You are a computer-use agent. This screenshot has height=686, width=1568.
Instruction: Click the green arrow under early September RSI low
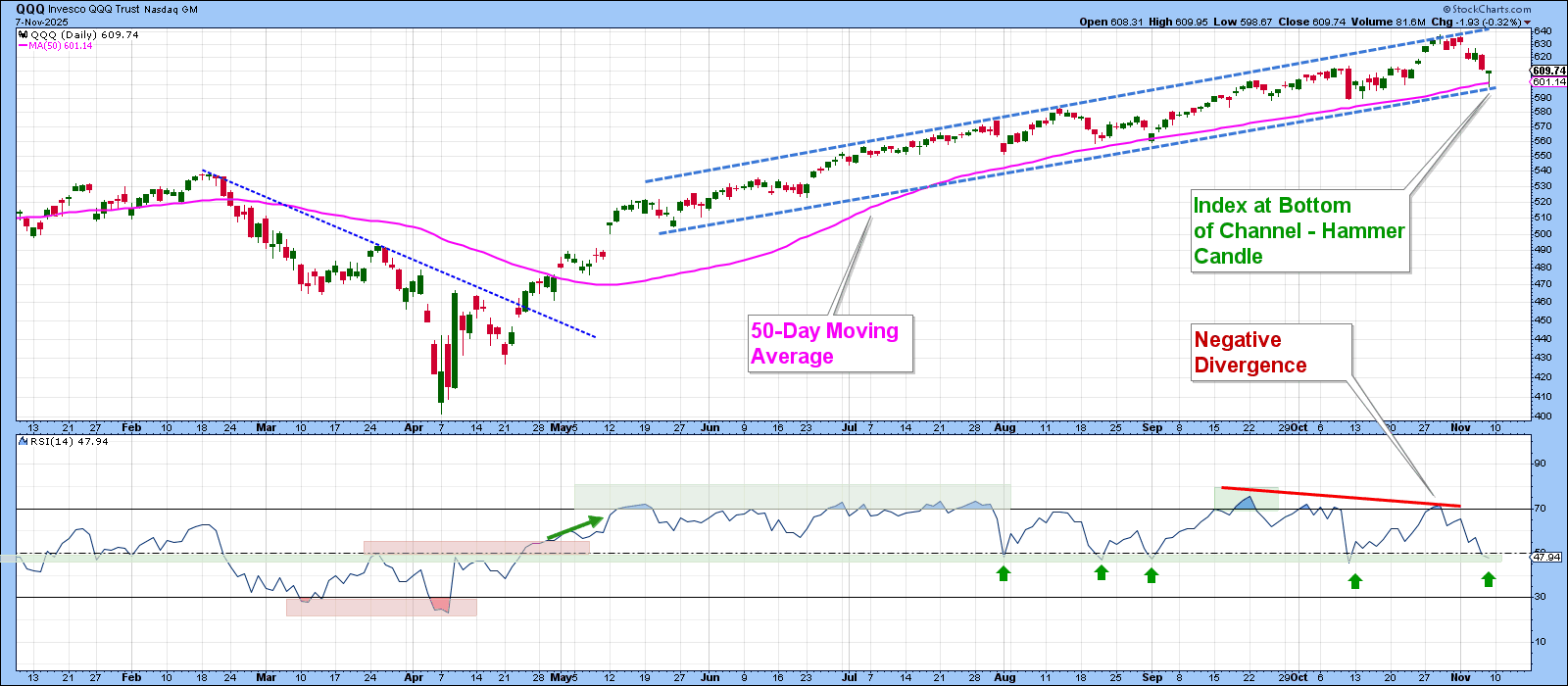pos(1151,575)
